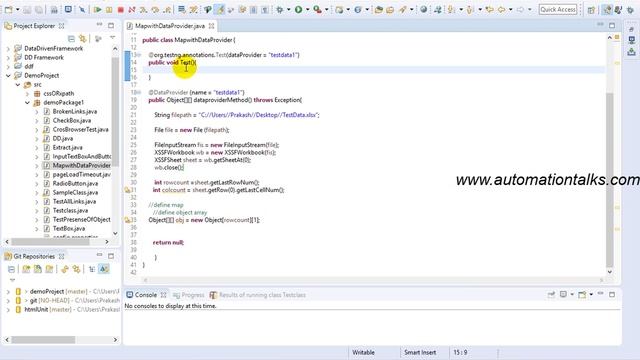Collapse the DemoProject tree node

pos(8,76)
